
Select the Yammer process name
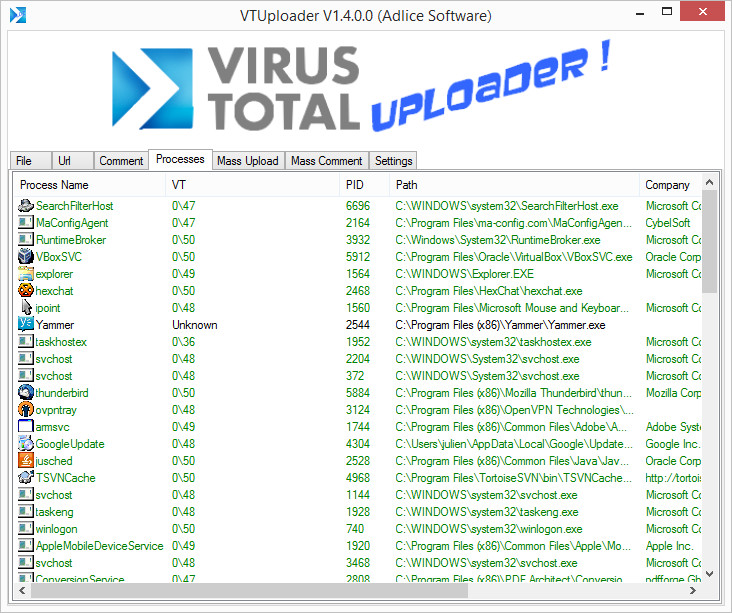click(x=55, y=325)
